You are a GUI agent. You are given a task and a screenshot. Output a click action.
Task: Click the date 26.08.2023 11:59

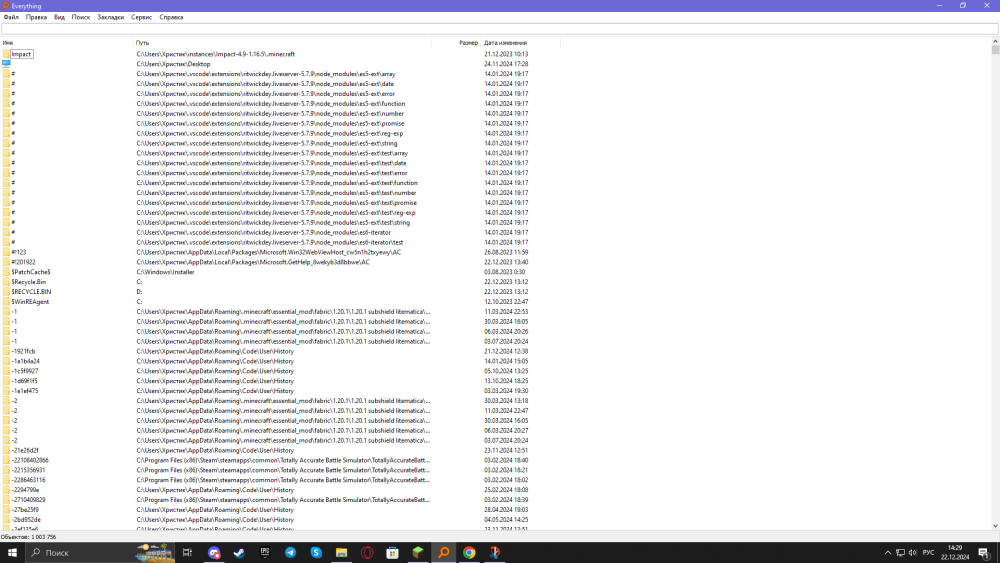coord(506,252)
